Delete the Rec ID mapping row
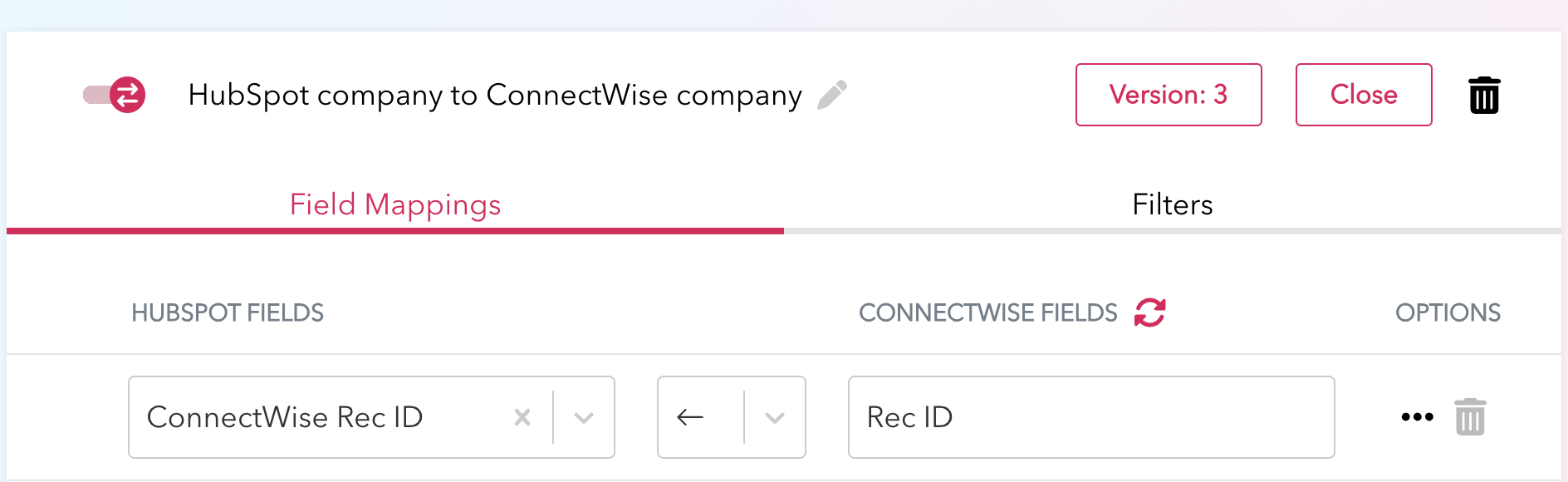Image resolution: width=1568 pixels, height=482 pixels. pyautogui.click(x=1469, y=417)
